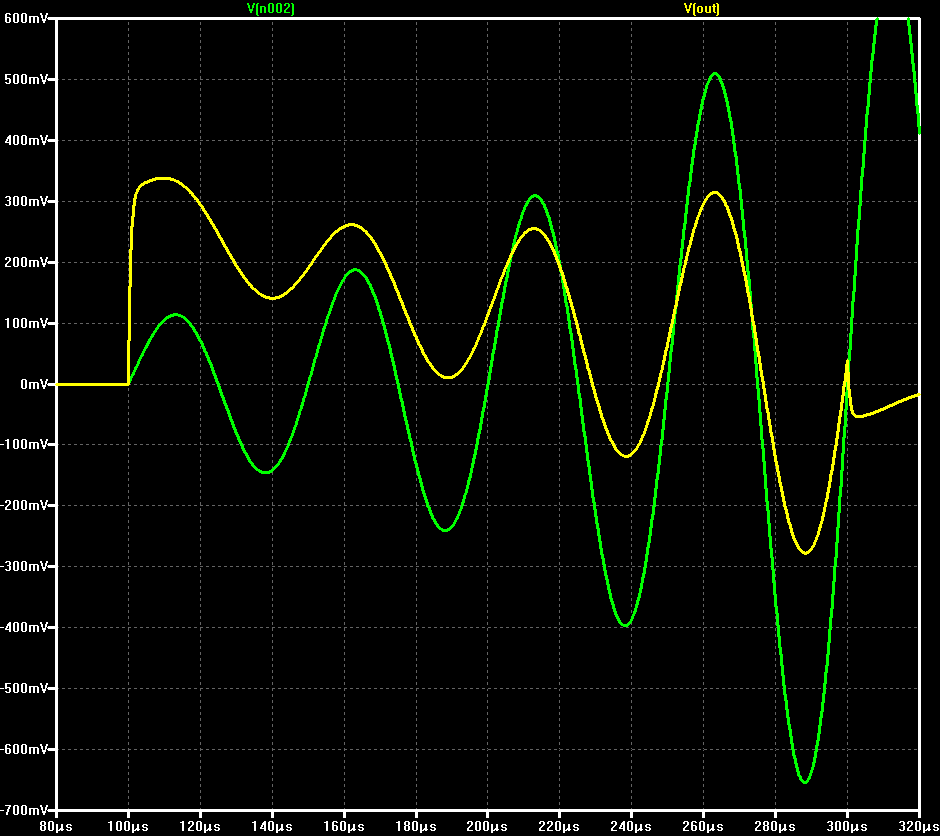This screenshot has height=836, width=940.
Task: Click the 500mV y-axis label
Action: point(26,79)
